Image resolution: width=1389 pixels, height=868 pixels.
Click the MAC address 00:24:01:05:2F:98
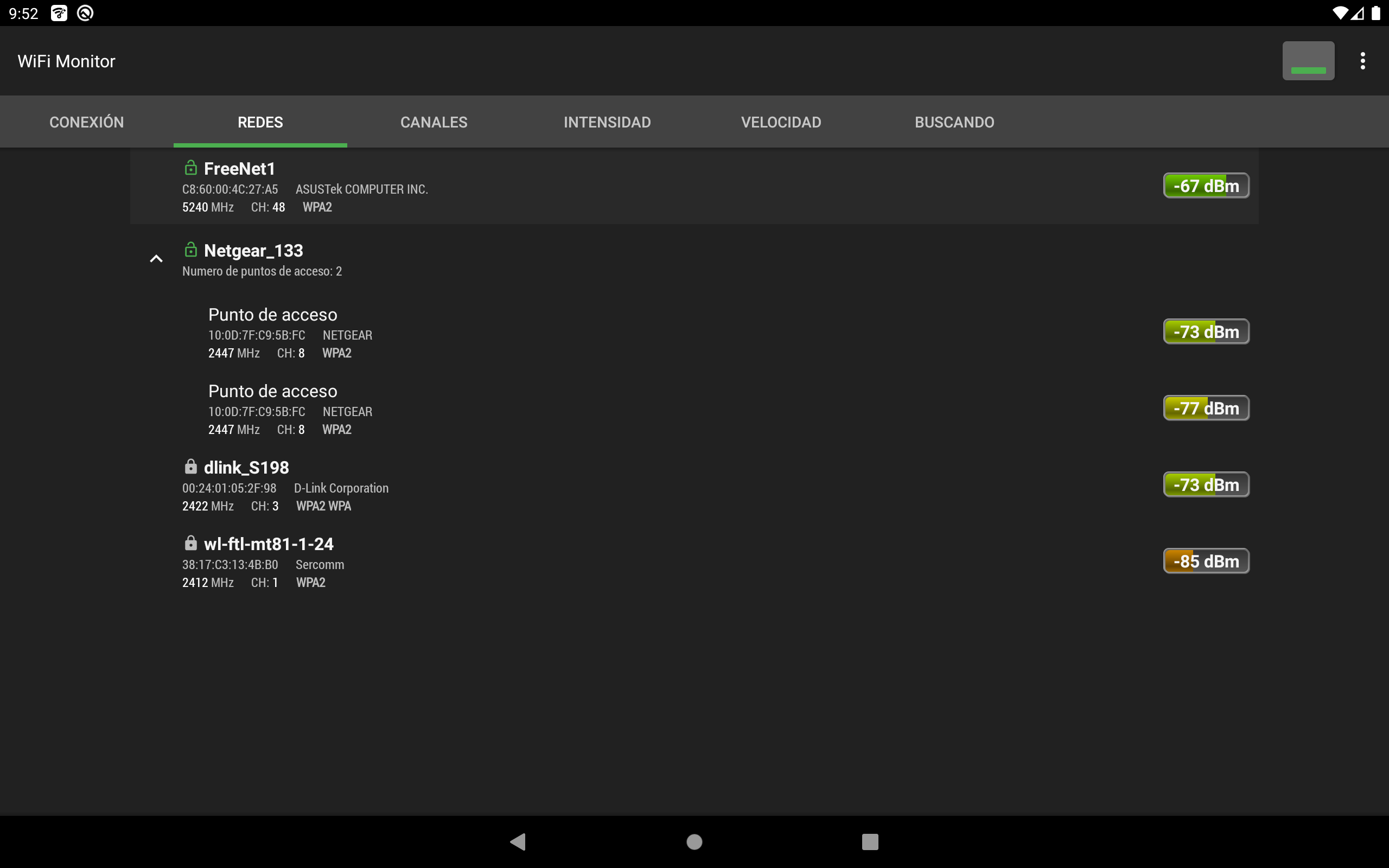230,488
